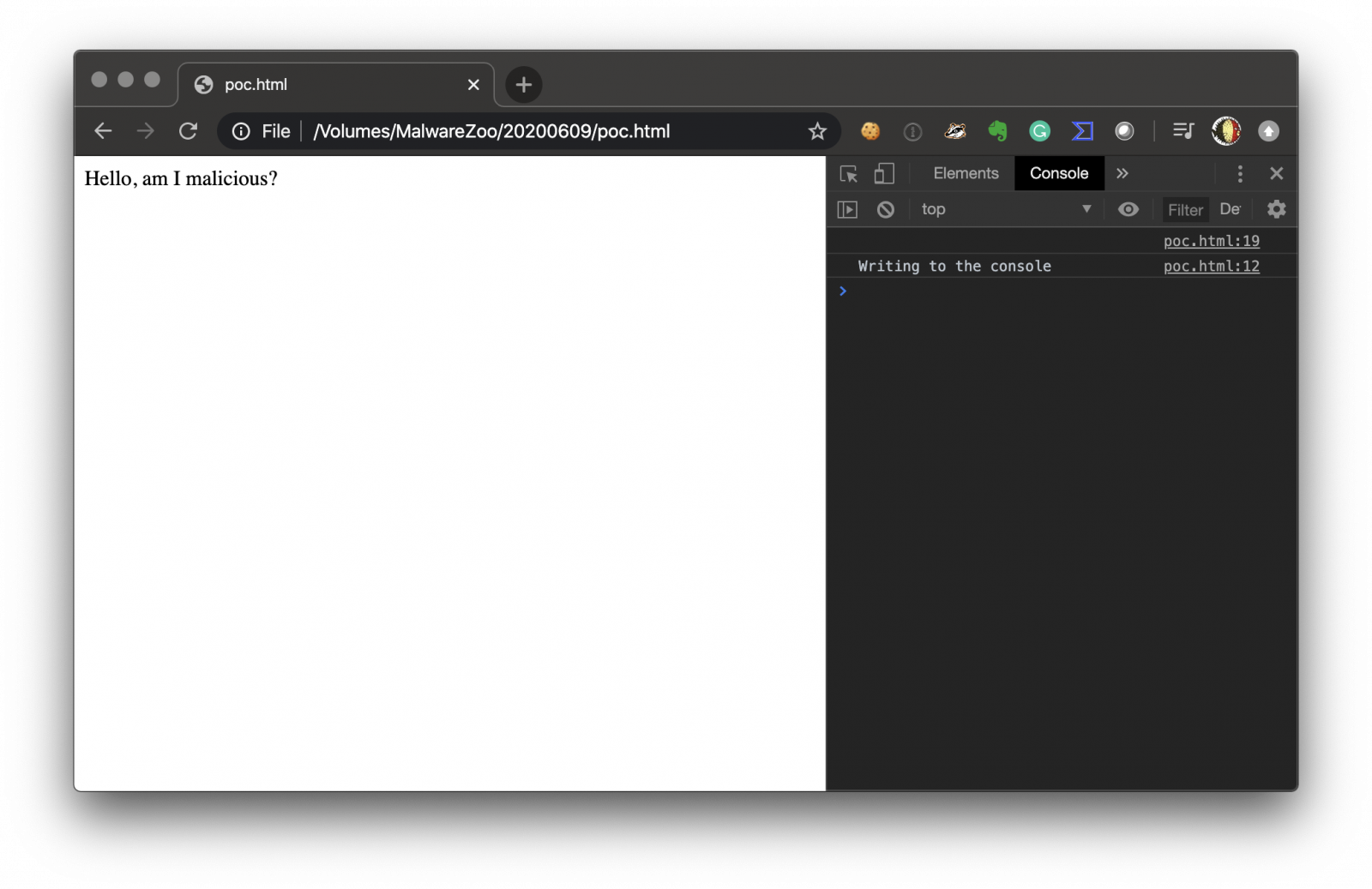Click the Chrome update arrow button
This screenshot has width=1372, height=889.
point(1268,131)
